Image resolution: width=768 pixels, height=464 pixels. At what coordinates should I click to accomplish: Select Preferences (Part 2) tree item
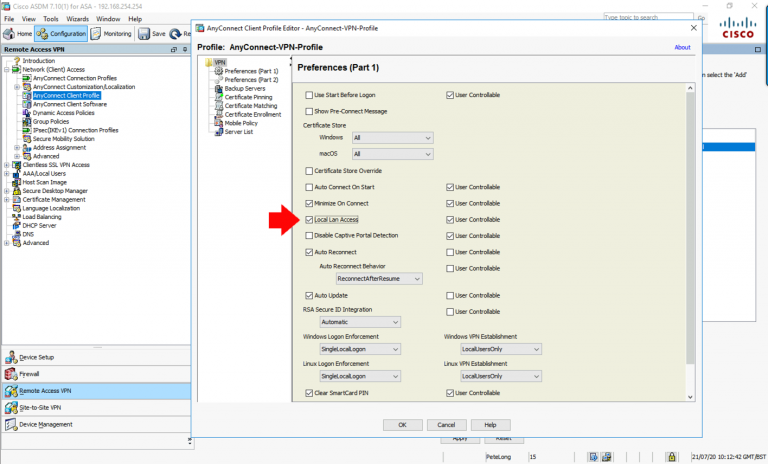point(251,80)
